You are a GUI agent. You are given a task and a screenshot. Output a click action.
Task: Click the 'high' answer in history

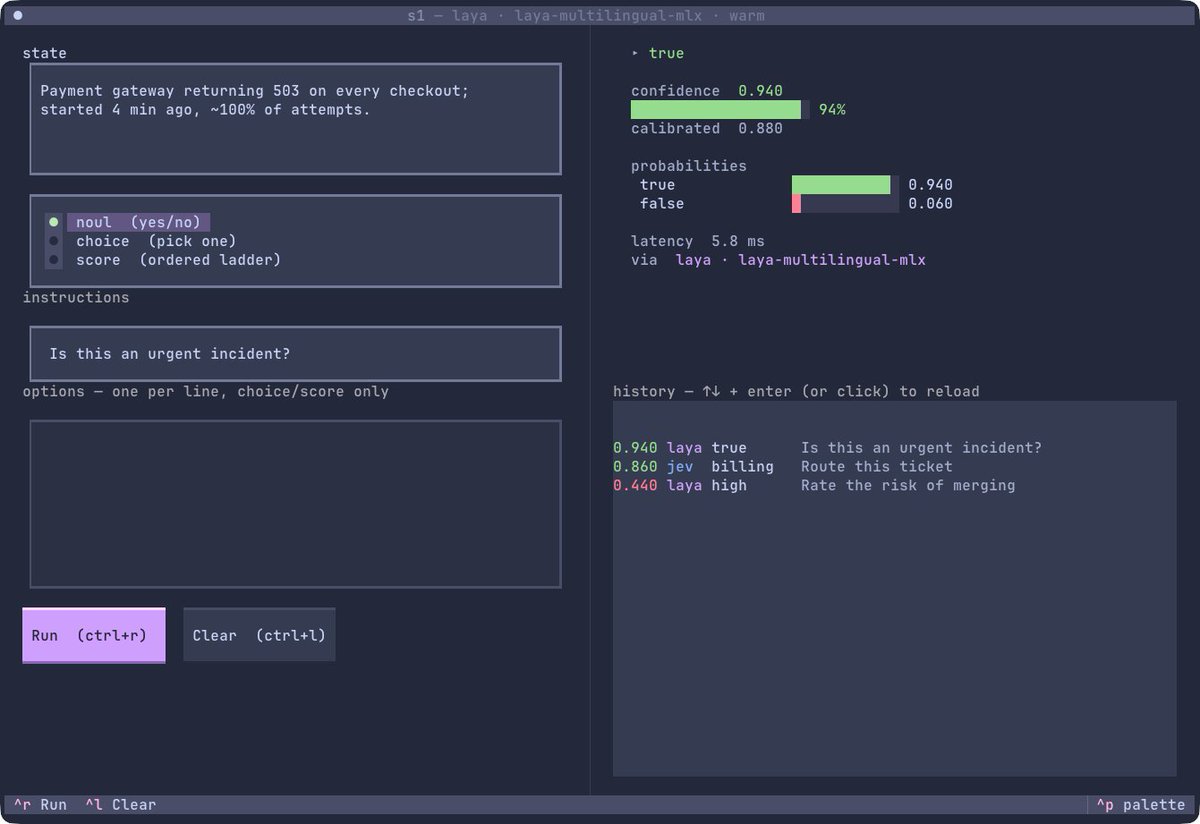coord(729,486)
